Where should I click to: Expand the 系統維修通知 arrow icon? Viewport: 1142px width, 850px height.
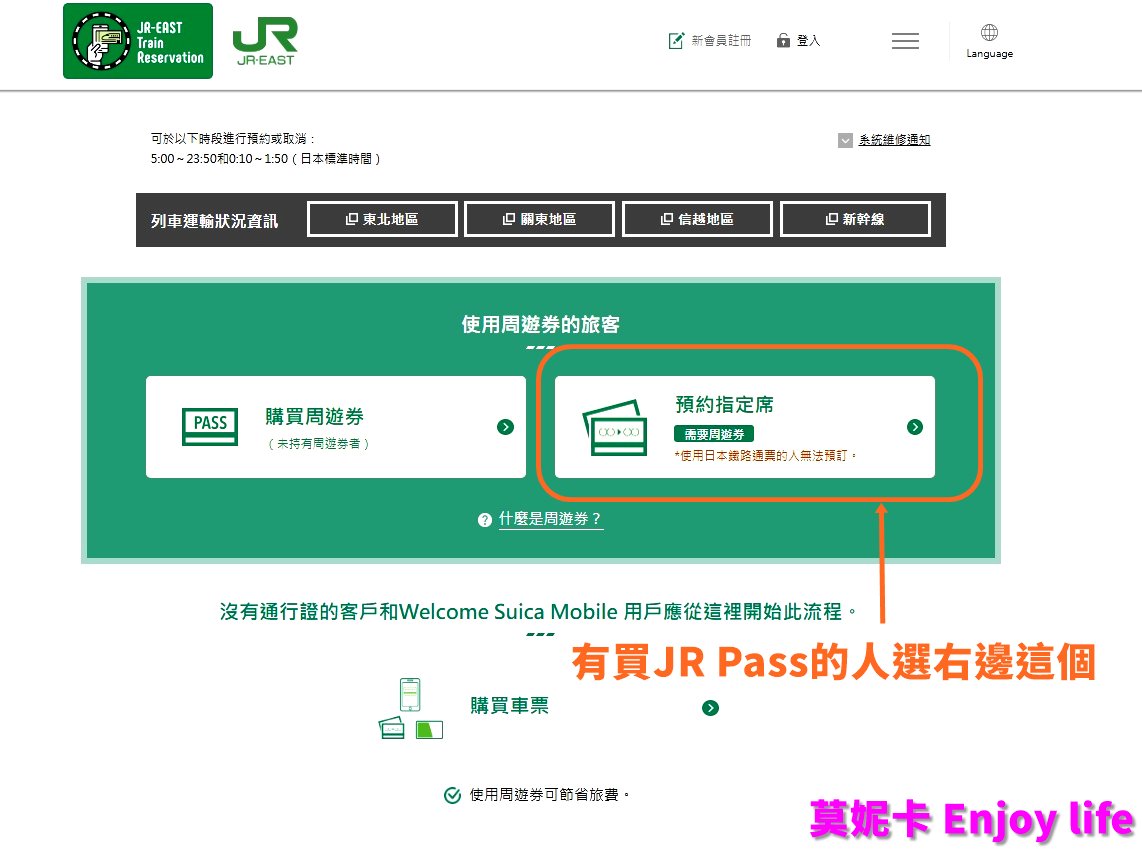pos(845,141)
